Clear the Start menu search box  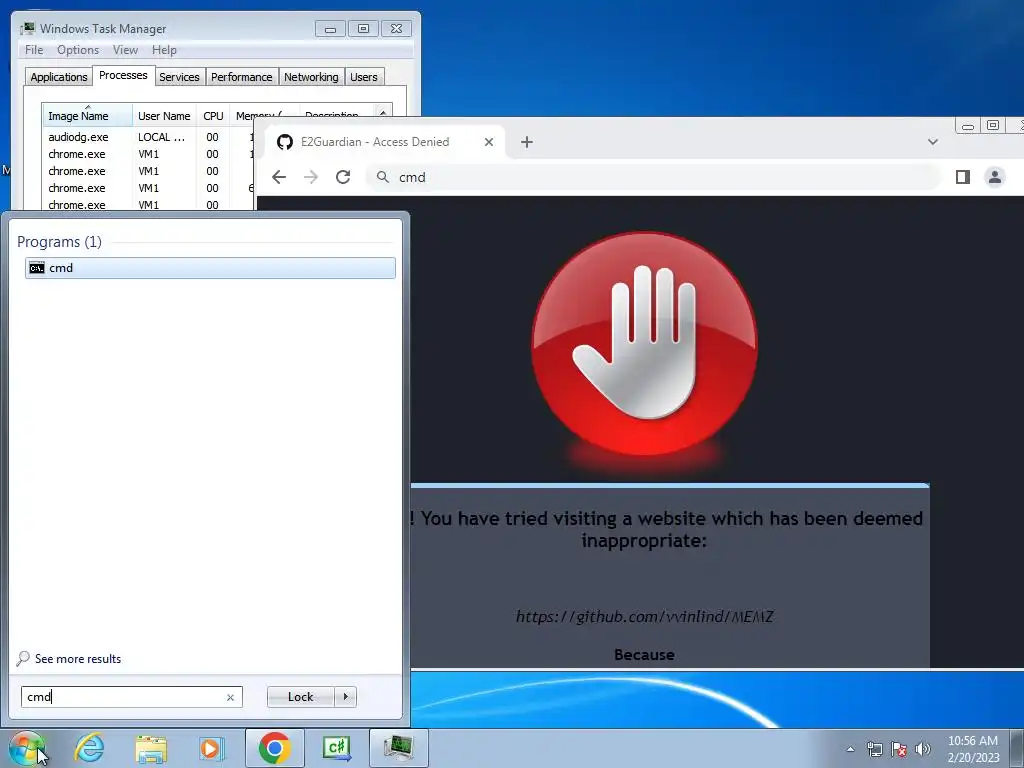pos(231,697)
